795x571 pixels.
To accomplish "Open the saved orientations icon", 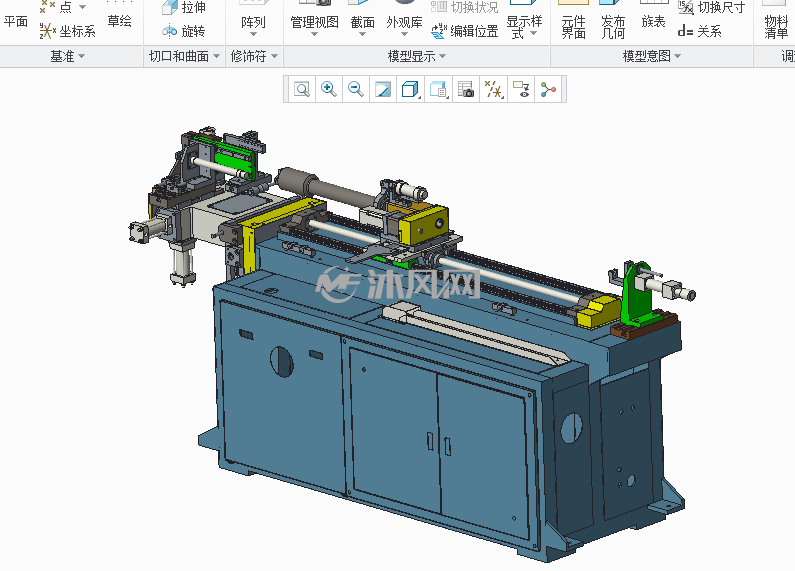I will (x=438, y=90).
